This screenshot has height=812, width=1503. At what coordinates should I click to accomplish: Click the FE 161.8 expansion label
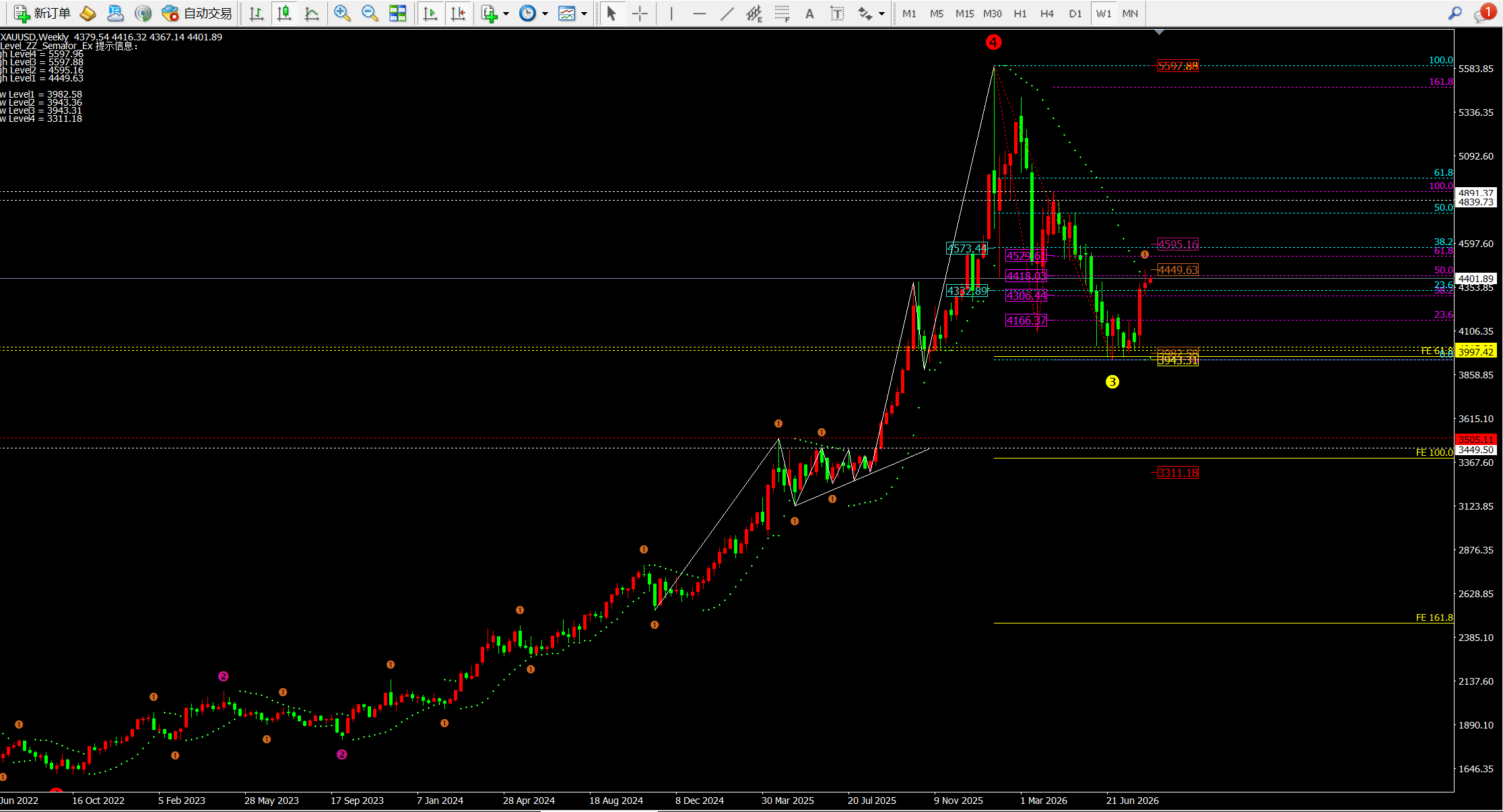[1434, 617]
